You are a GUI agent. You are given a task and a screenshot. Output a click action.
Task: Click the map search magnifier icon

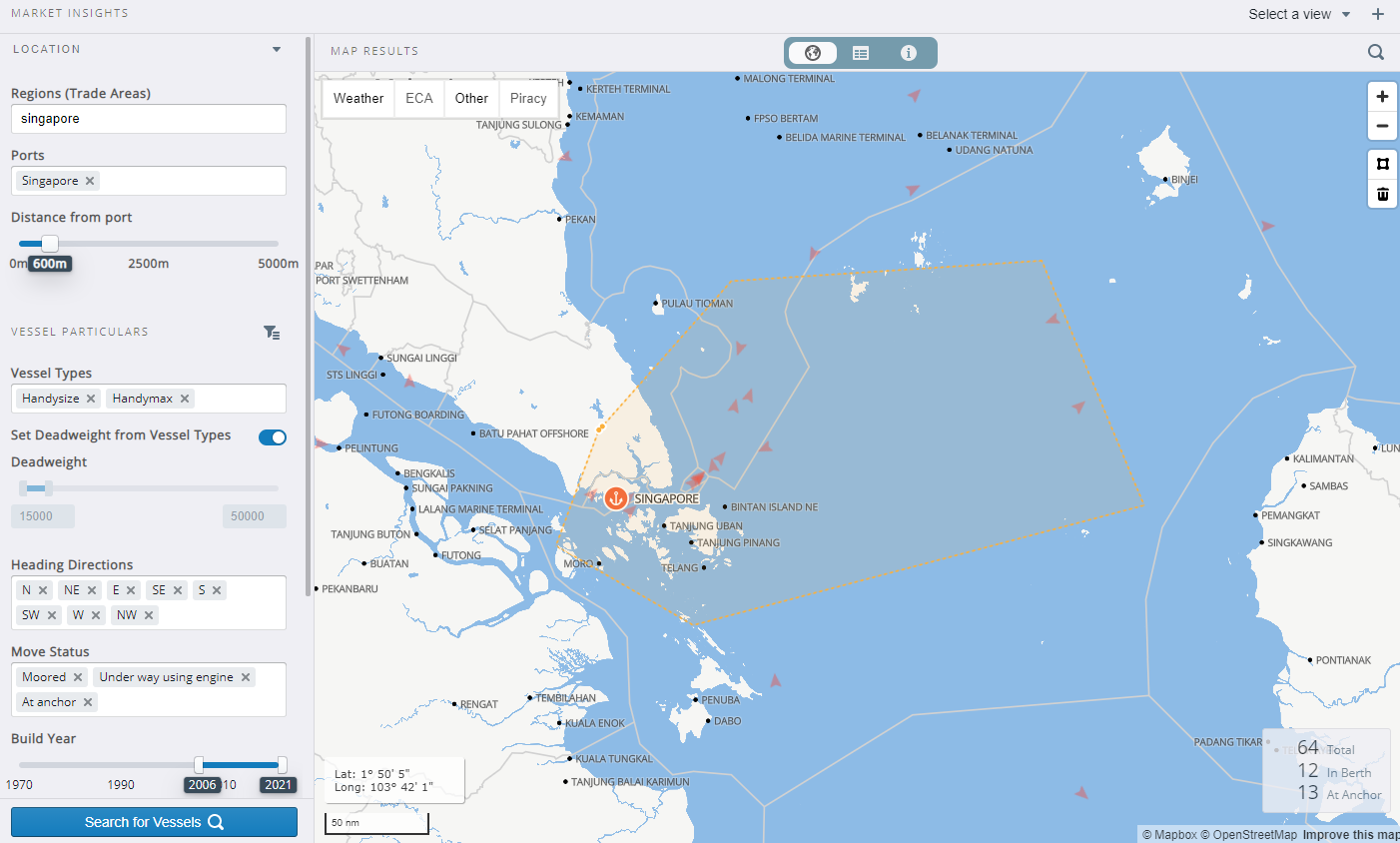tap(1375, 52)
